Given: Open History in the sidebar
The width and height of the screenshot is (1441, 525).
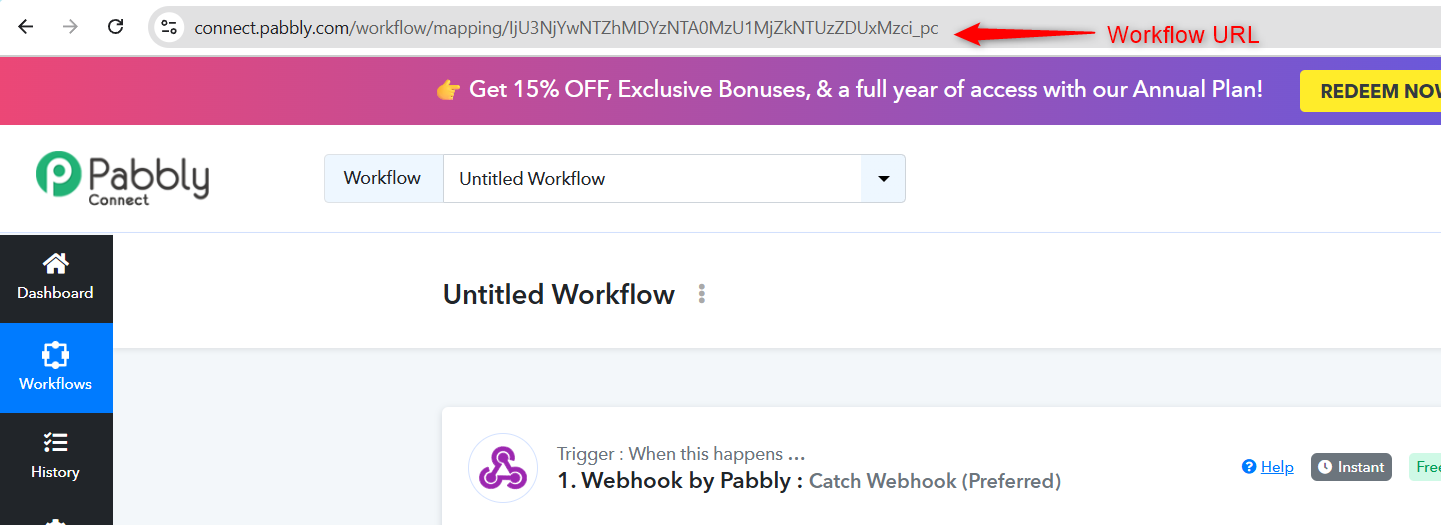Looking at the screenshot, I should coord(56,457).
